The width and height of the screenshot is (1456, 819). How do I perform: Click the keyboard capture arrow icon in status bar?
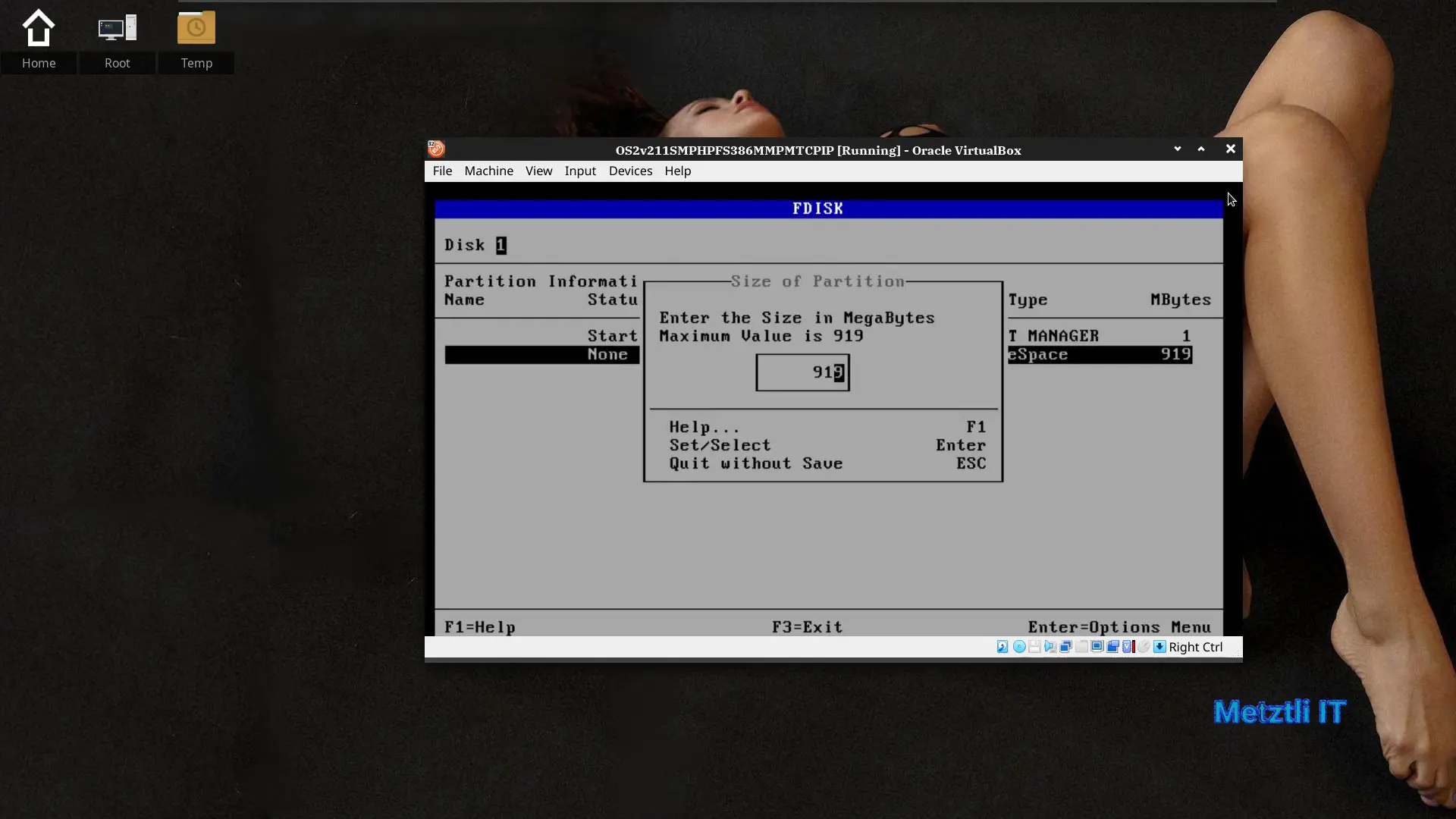(x=1159, y=647)
